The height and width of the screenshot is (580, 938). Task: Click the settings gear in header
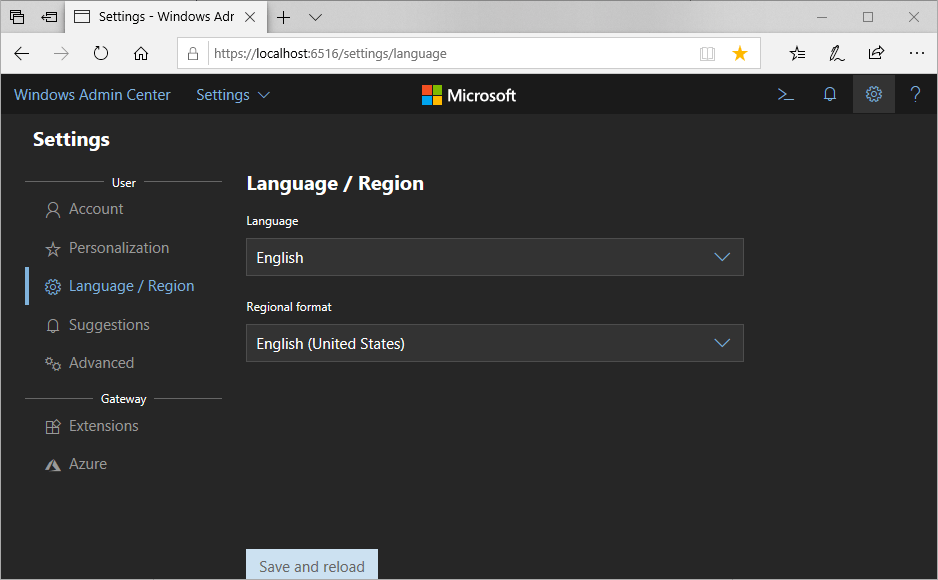coord(873,95)
